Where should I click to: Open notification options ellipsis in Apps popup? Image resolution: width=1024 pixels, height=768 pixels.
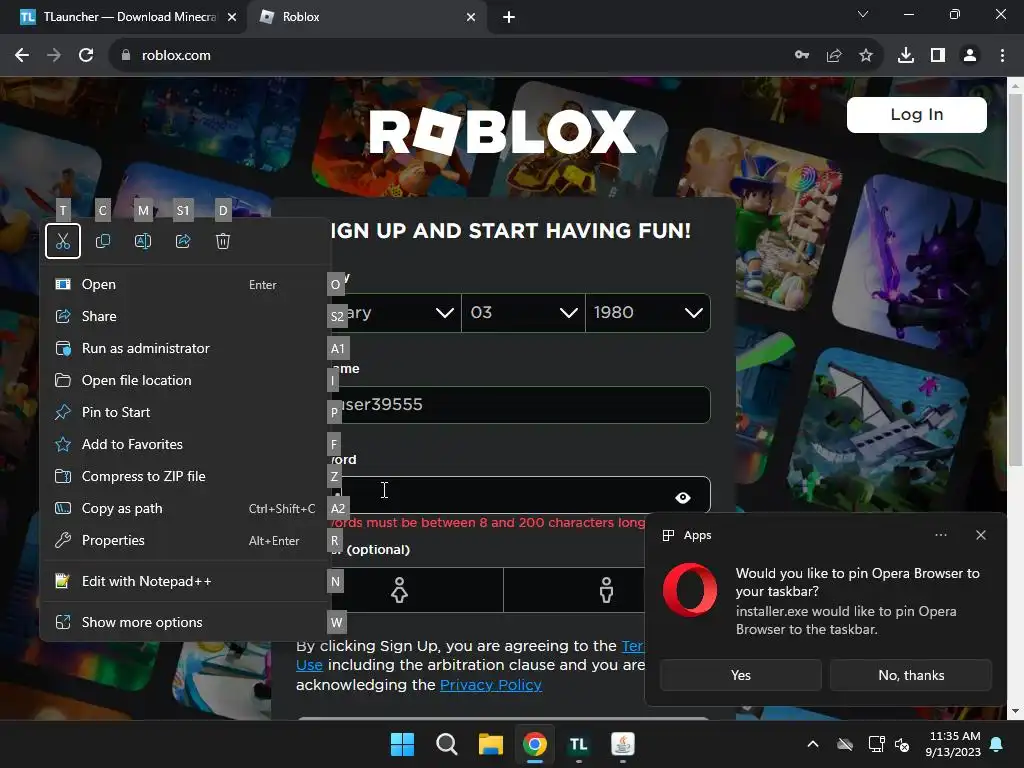(x=940, y=535)
